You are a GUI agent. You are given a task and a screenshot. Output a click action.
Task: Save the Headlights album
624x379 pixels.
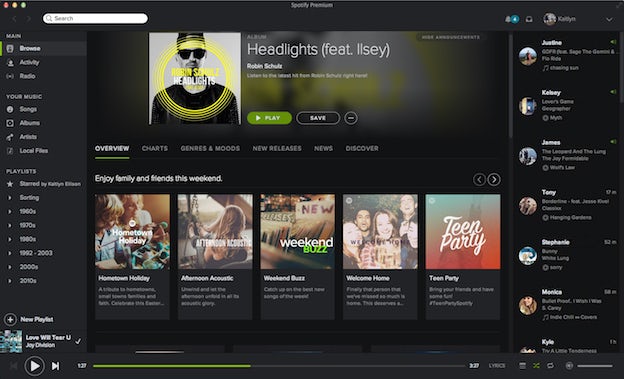318,118
